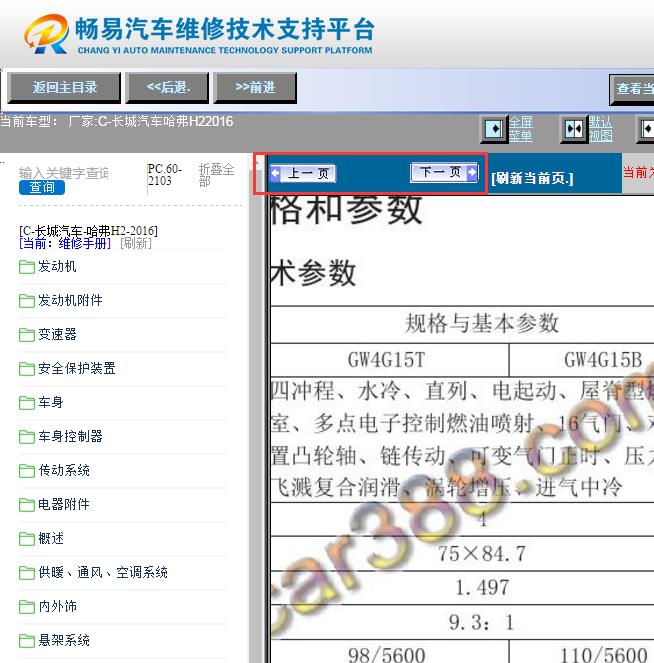The width and height of the screenshot is (654, 663).
Task: Expand the 发动机 tree item
Action: (x=57, y=266)
